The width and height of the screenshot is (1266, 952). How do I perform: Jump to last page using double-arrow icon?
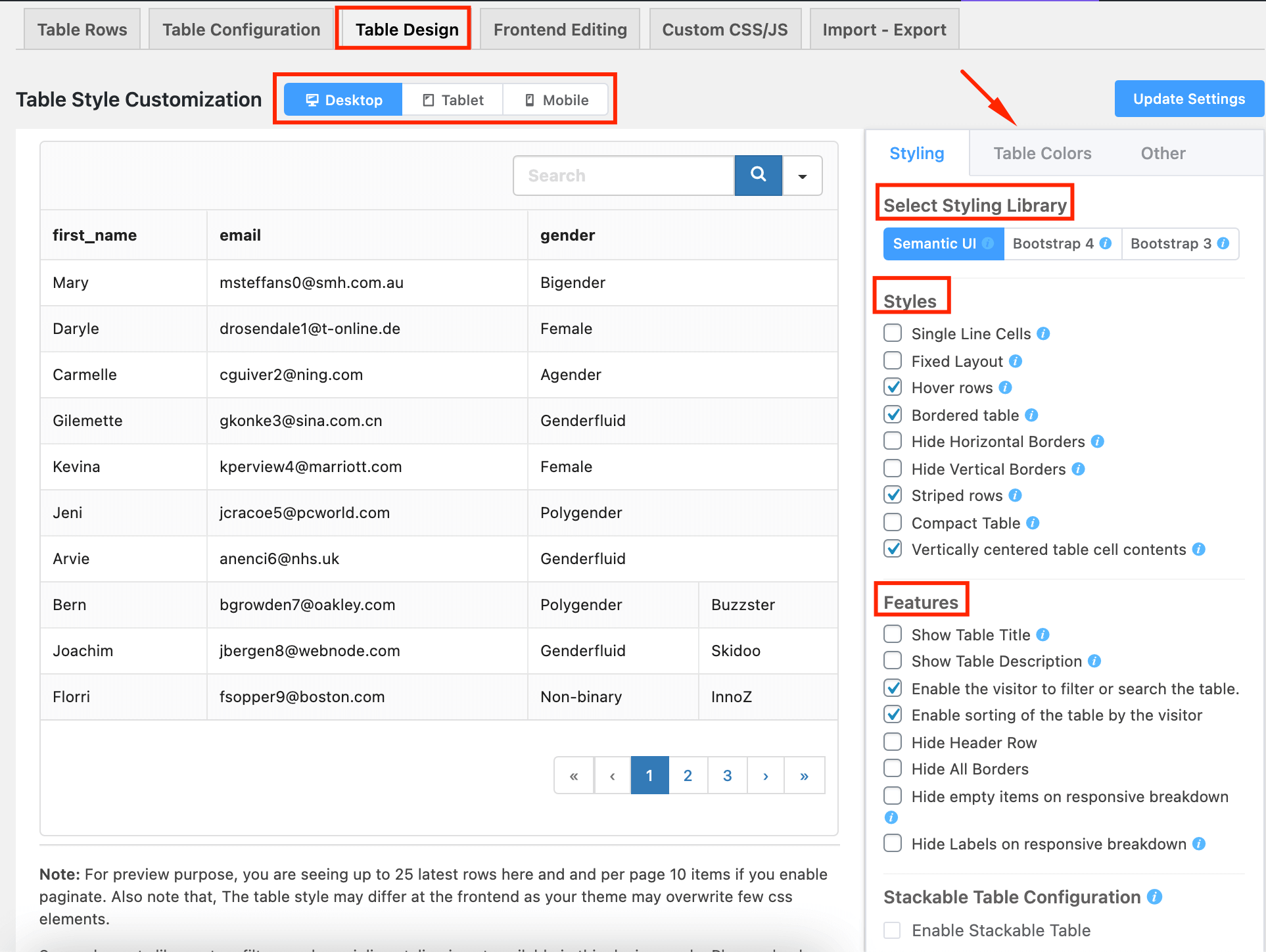tap(804, 775)
